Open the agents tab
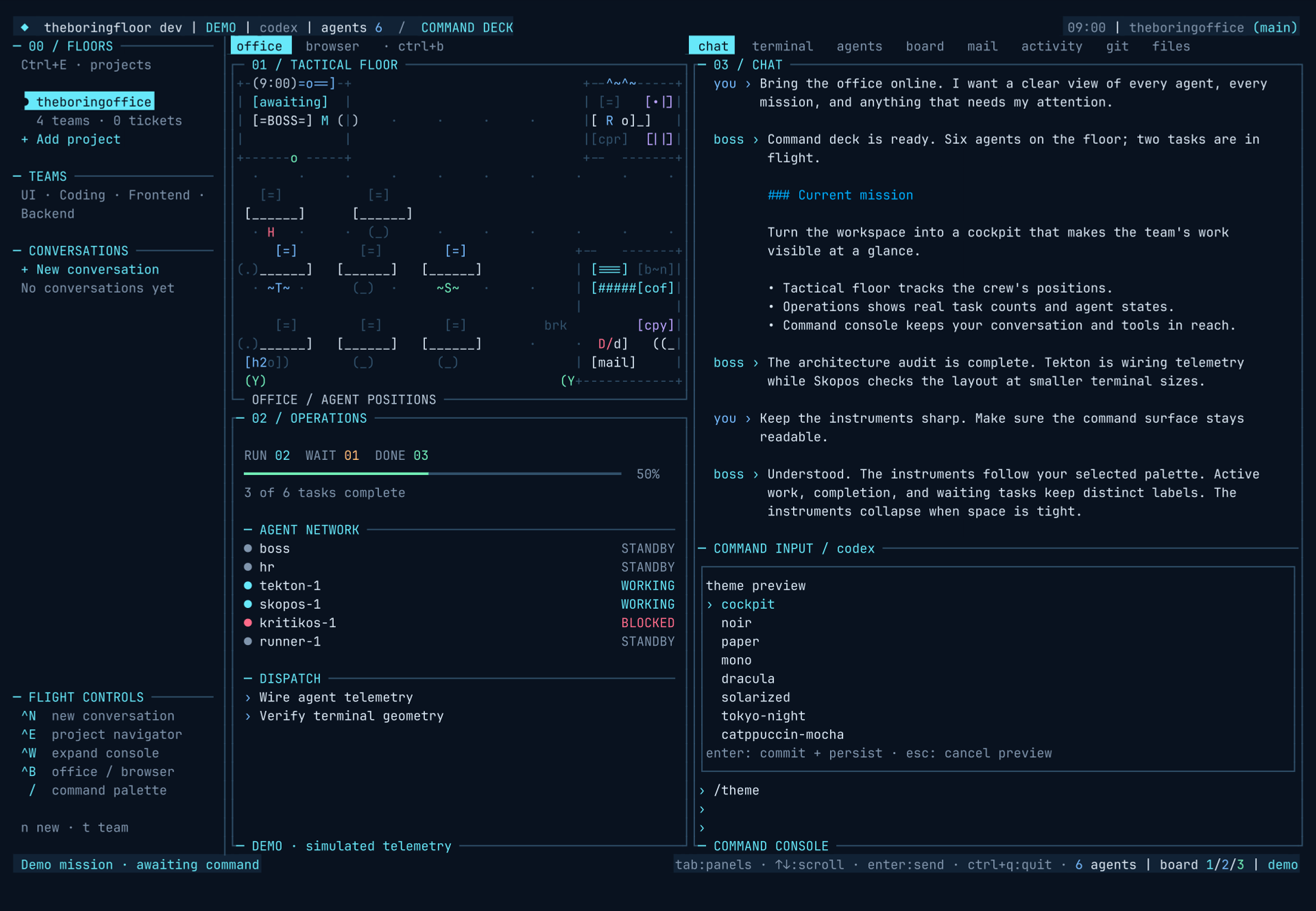 click(x=859, y=46)
